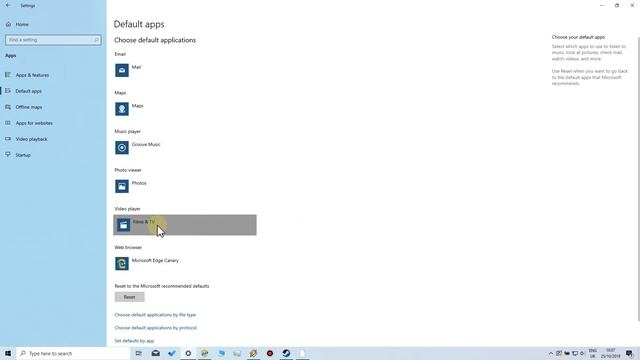Open Task View from the taskbar

[139, 353]
